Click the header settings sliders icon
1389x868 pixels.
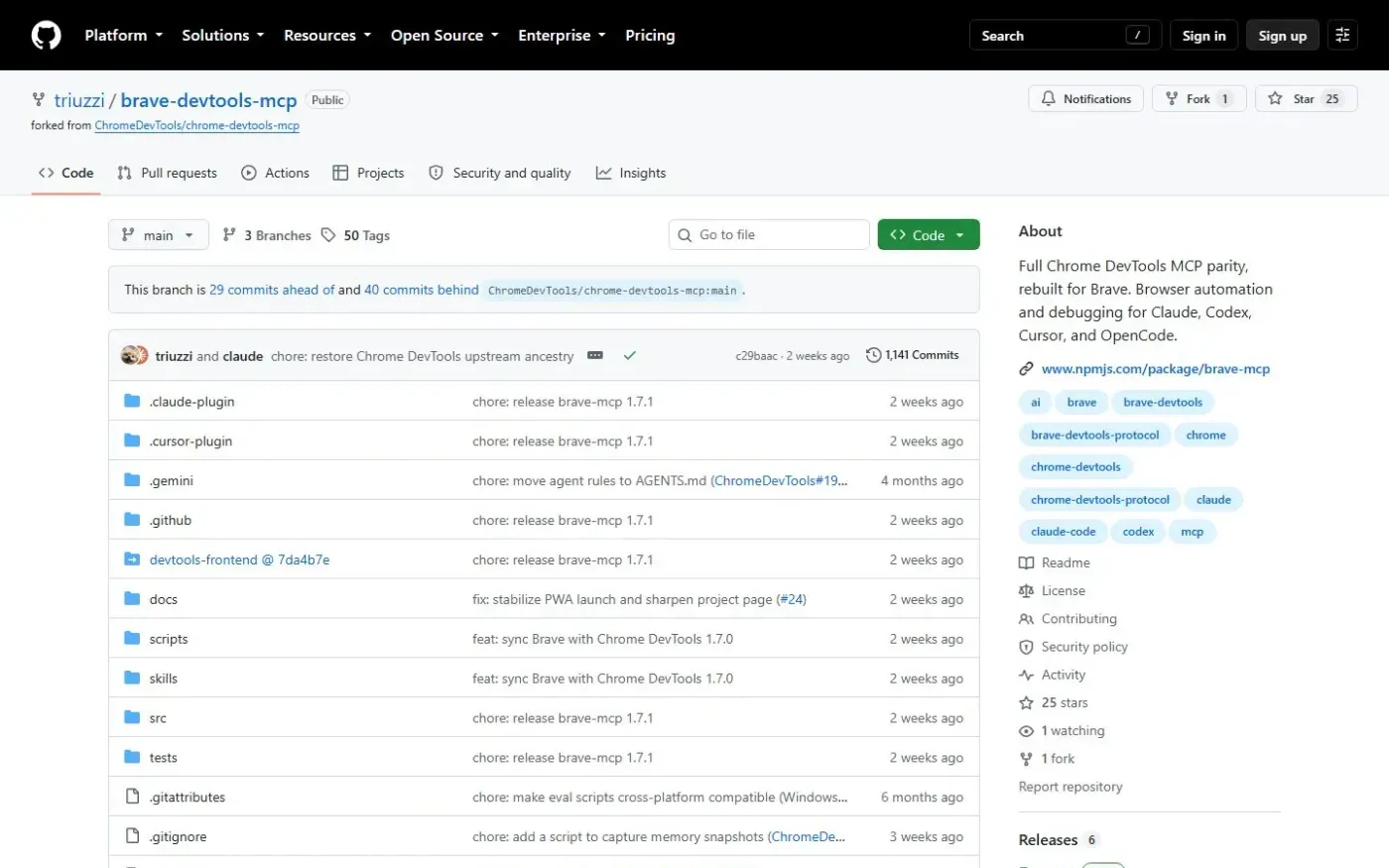click(1342, 36)
